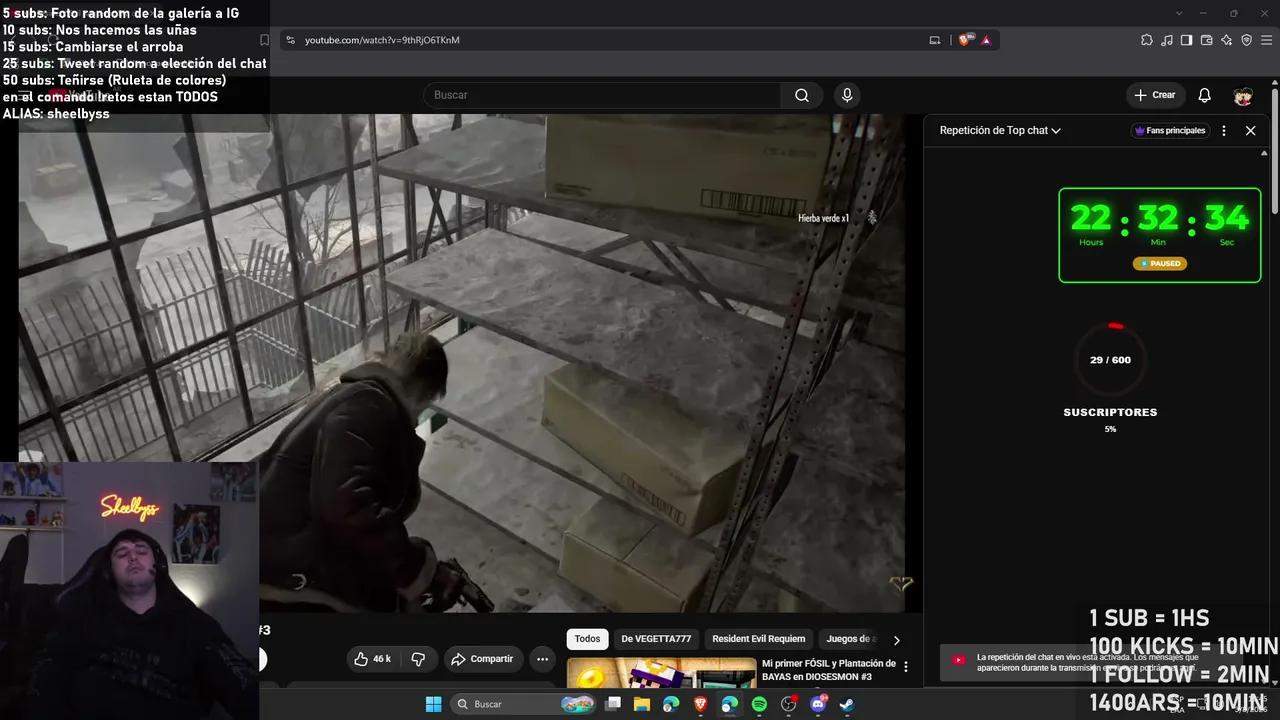Click the dislike thumbs-down button

click(x=418, y=659)
